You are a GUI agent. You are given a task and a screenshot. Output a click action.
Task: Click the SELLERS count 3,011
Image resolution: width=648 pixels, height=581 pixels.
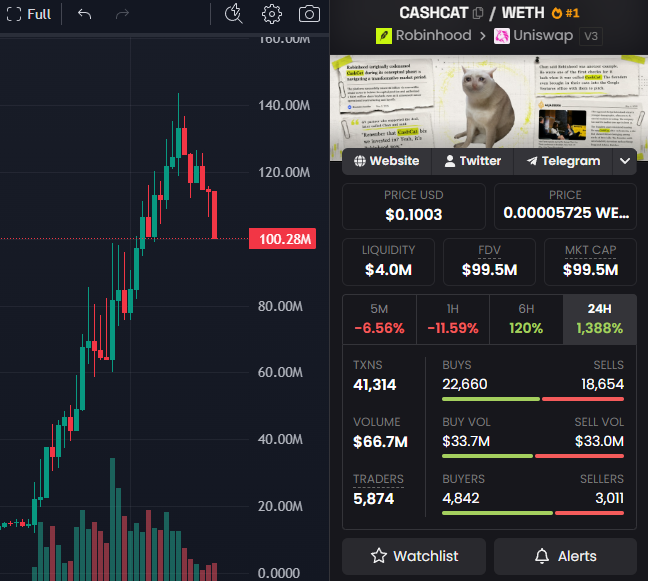609,498
